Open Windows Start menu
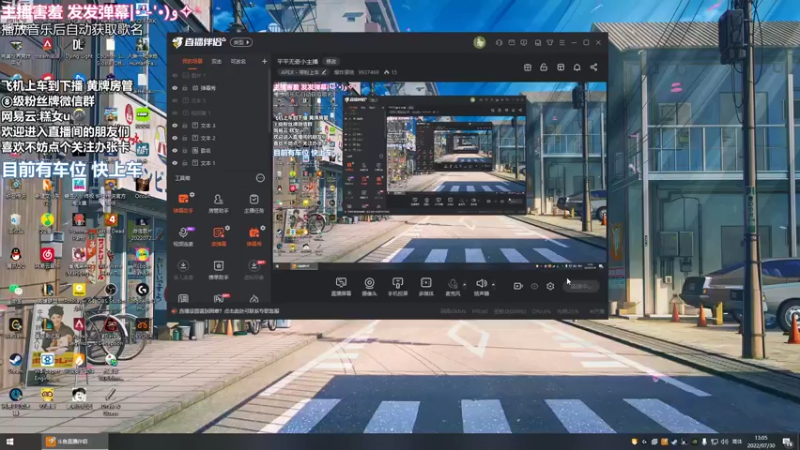This screenshot has width=800, height=450. pyautogui.click(x=10, y=442)
